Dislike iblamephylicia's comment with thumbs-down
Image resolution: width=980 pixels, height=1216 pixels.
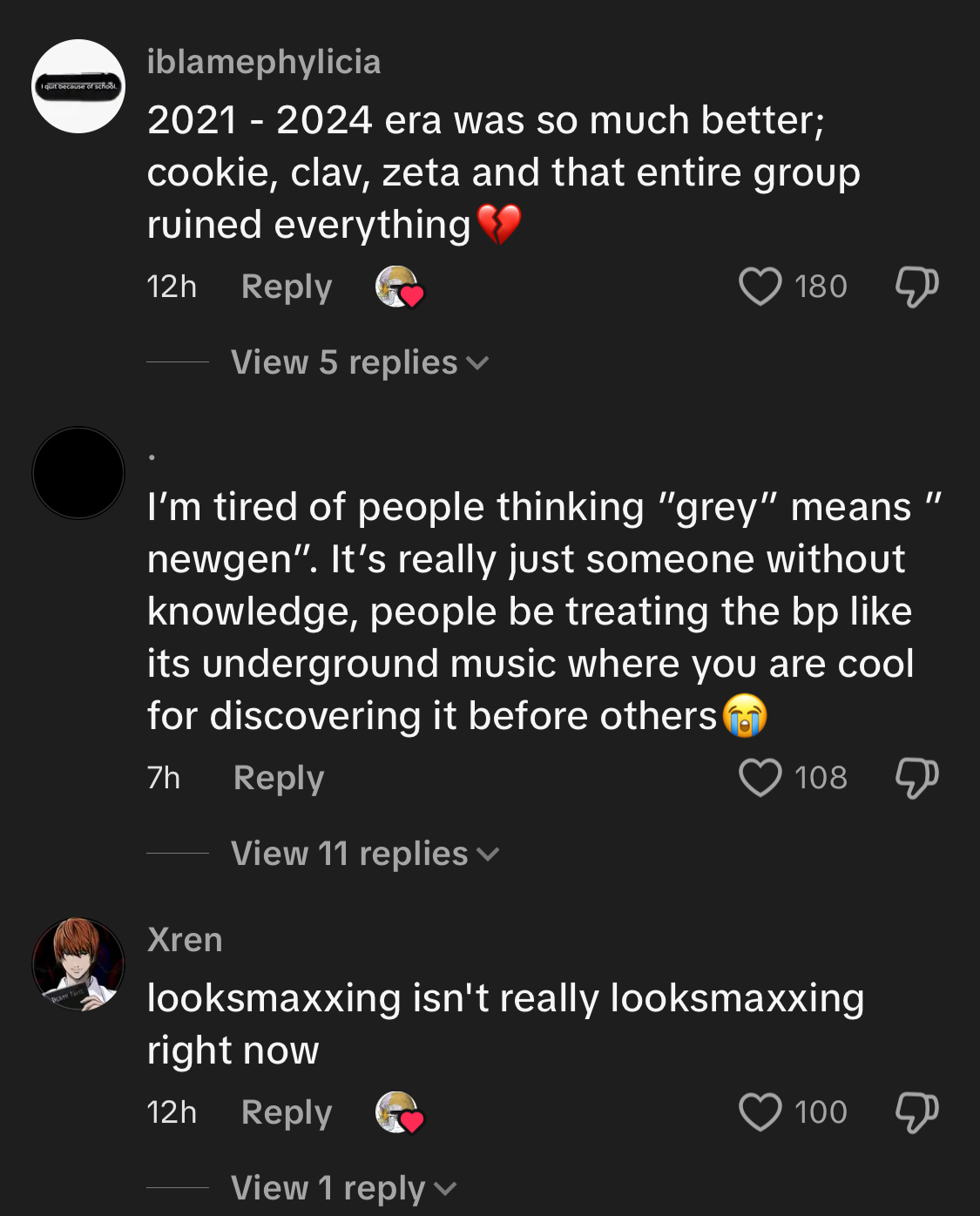coord(917,287)
